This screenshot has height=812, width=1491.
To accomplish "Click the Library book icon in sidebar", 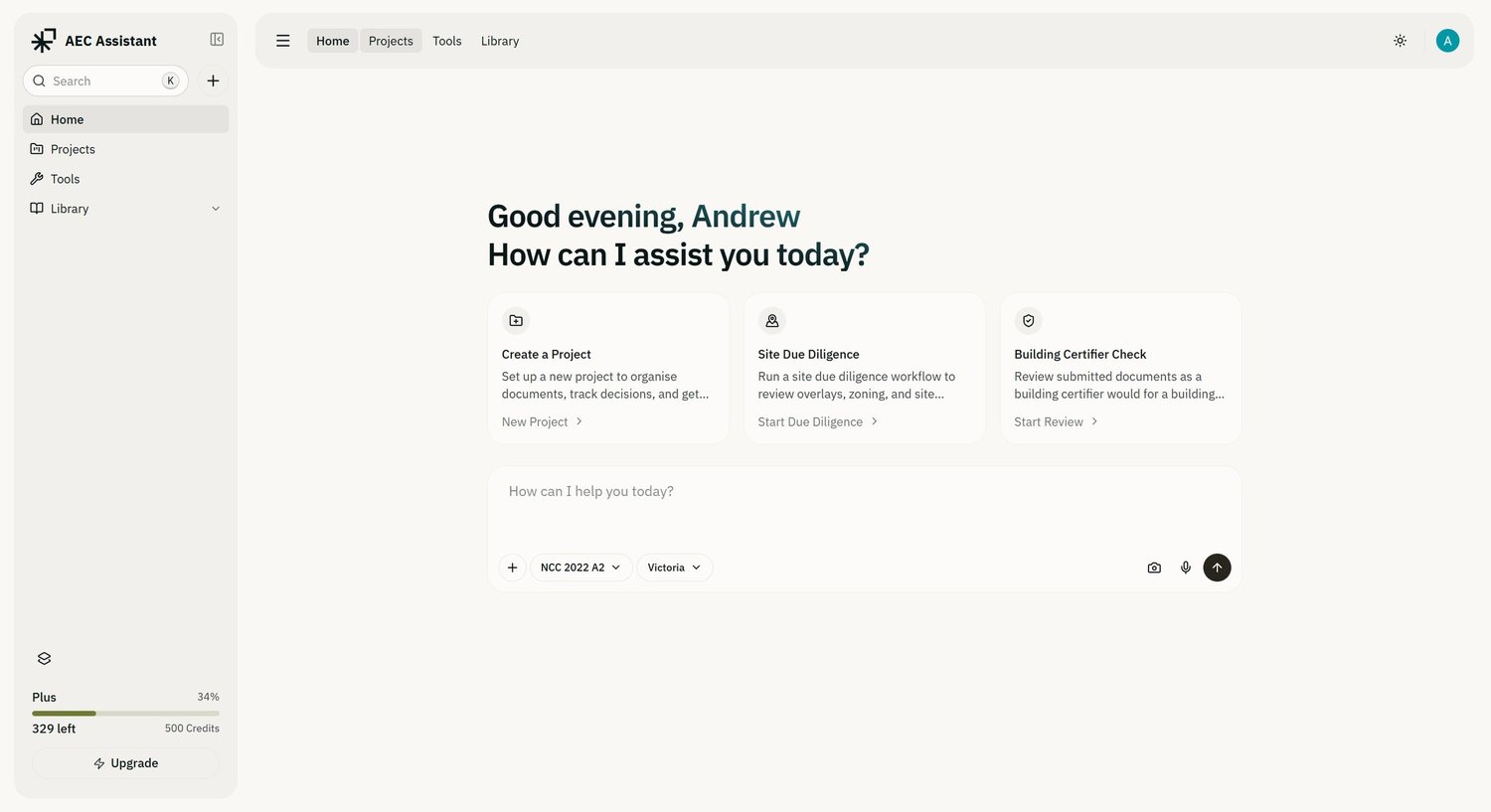I will coord(37,209).
